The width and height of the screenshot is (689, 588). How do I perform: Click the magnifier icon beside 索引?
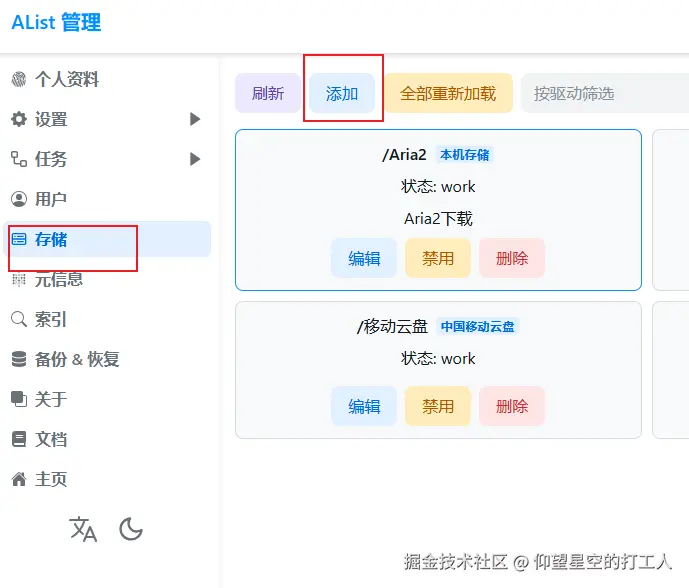[19, 320]
